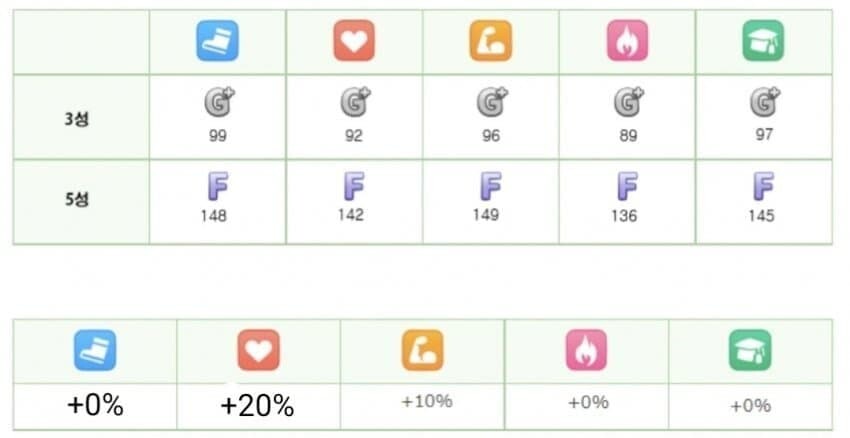Click the wisdom cap icon in bonus table
850x438 pixels.
click(750, 350)
